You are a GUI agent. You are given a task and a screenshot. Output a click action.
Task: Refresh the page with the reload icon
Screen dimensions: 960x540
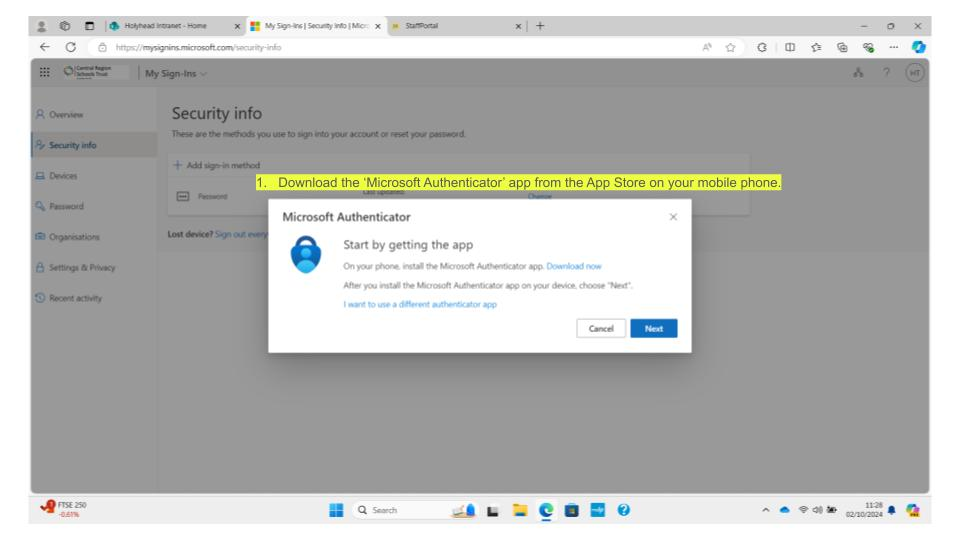click(71, 47)
